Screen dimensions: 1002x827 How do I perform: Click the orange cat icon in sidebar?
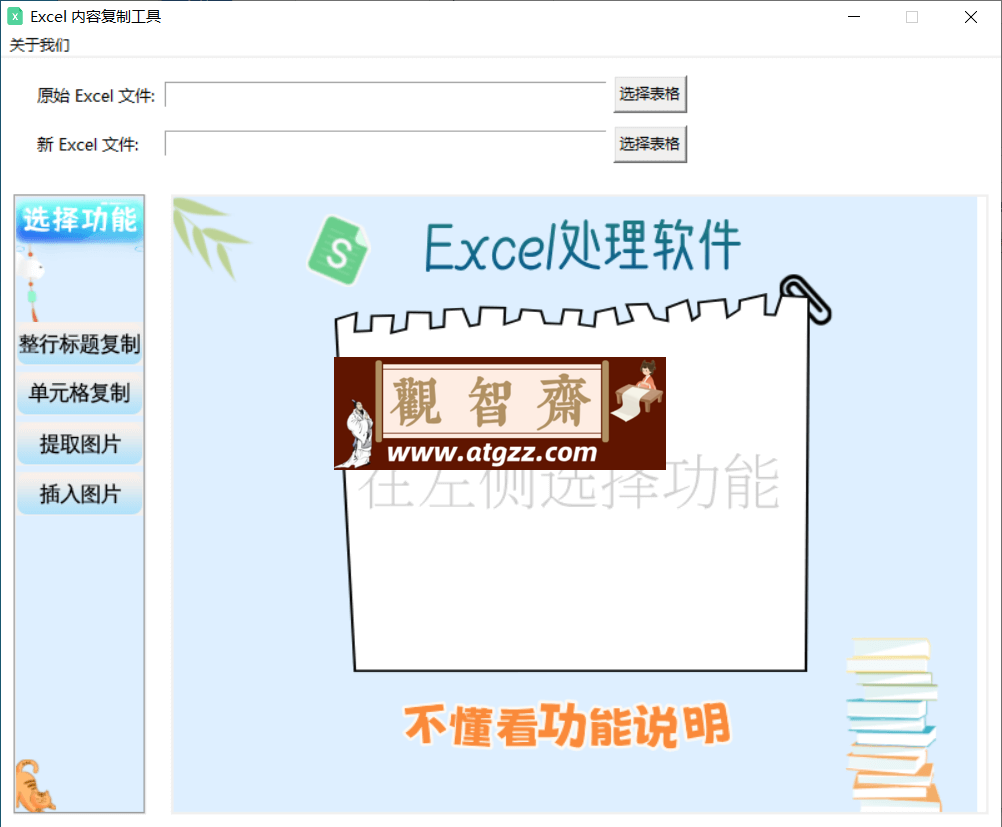(x=34, y=785)
